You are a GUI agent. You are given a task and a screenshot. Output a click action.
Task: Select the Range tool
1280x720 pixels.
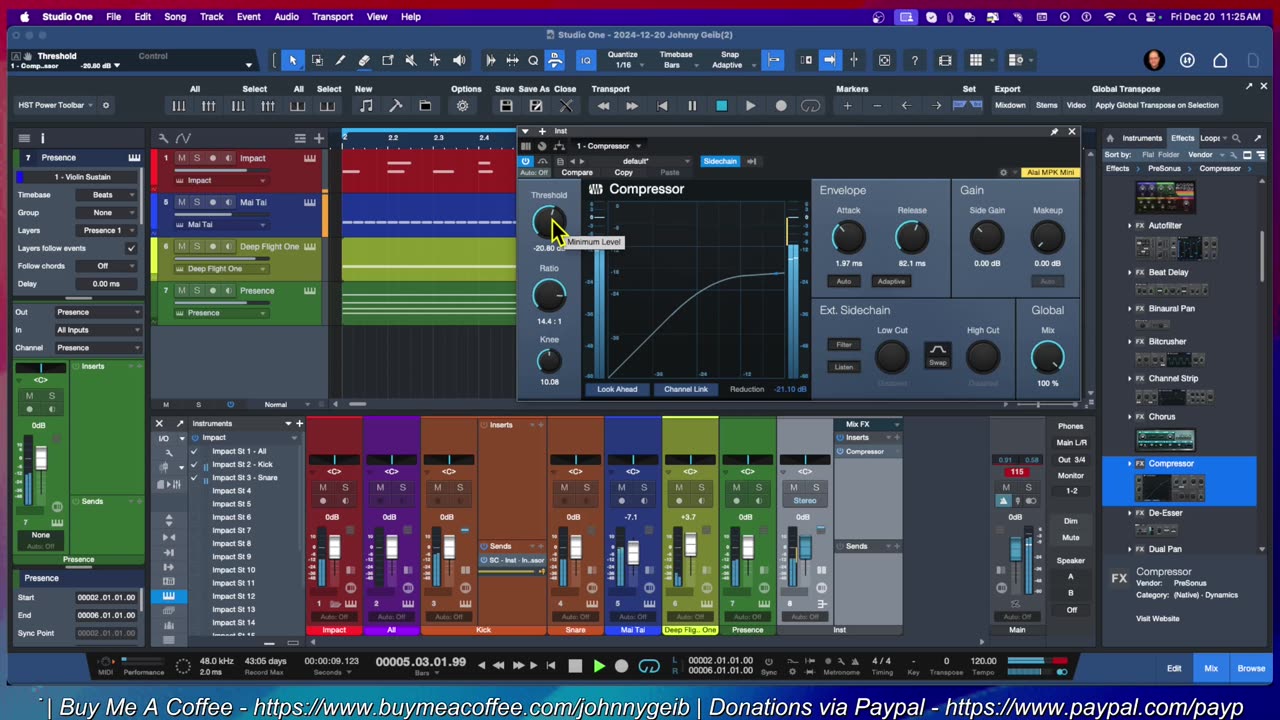pyautogui.click(x=317, y=61)
